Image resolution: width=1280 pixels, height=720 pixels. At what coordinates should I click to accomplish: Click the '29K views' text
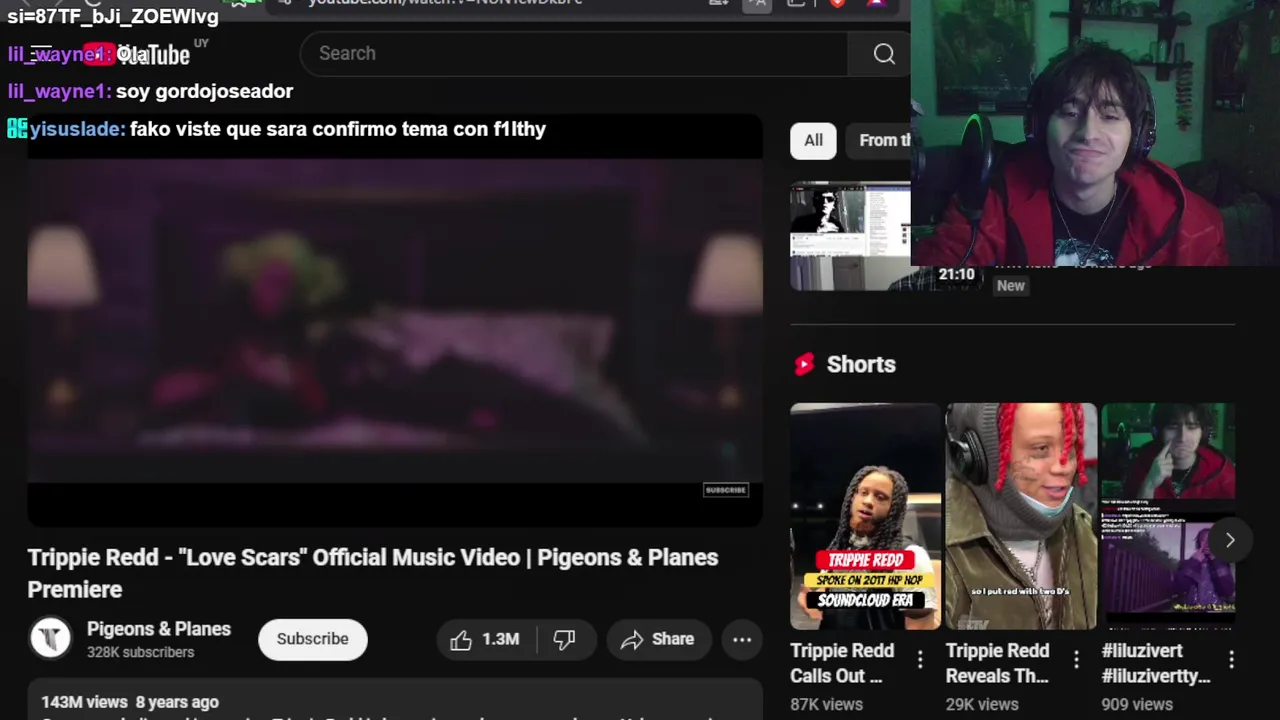point(982,704)
